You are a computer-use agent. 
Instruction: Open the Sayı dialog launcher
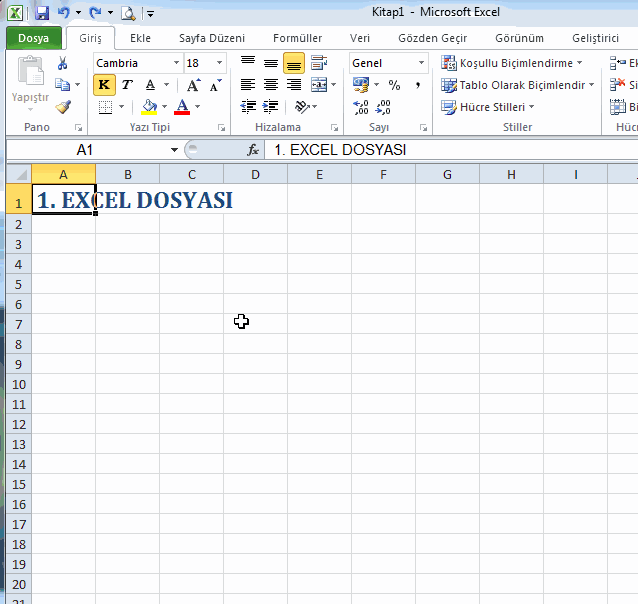pyautogui.click(x=423, y=128)
